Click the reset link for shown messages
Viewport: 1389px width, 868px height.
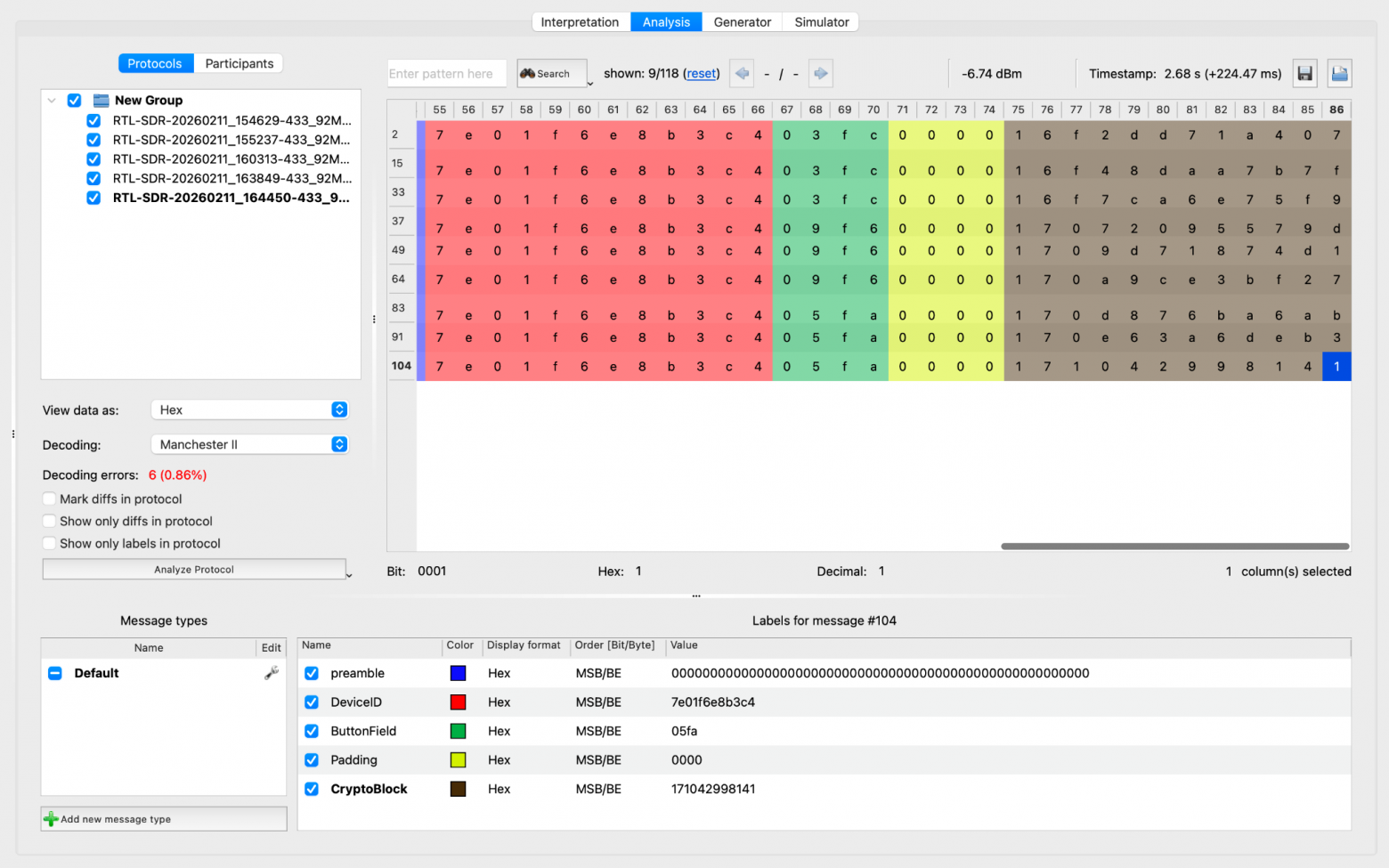[x=701, y=74]
